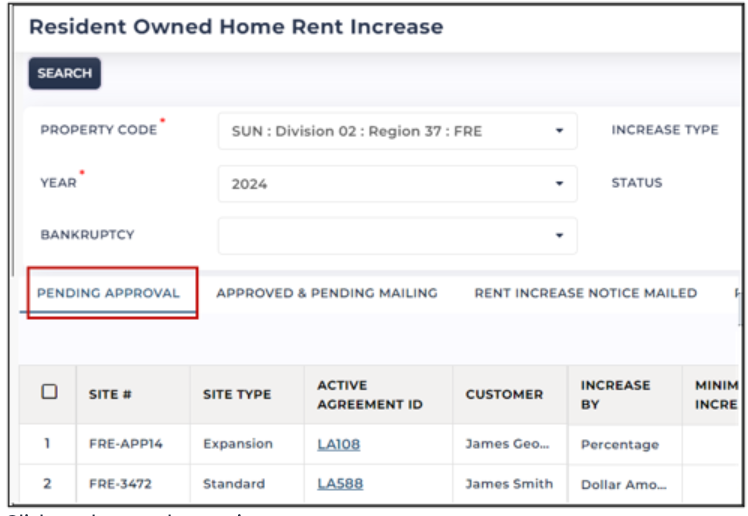Screen dimensions: 748x516
Task: Open the Property Code dropdown
Action: click(x=397, y=131)
